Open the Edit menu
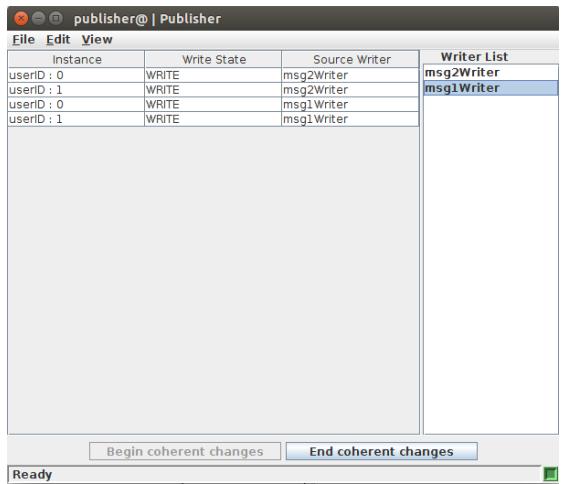 (58, 39)
